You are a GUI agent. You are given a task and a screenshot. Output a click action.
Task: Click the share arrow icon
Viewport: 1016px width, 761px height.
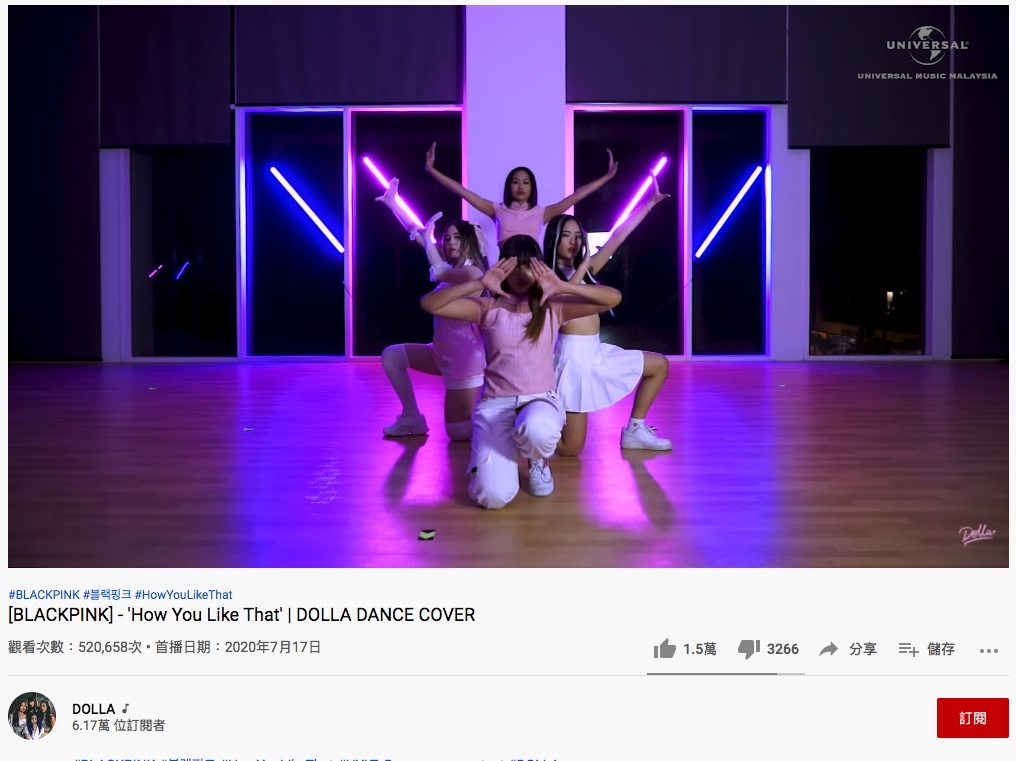coord(829,649)
